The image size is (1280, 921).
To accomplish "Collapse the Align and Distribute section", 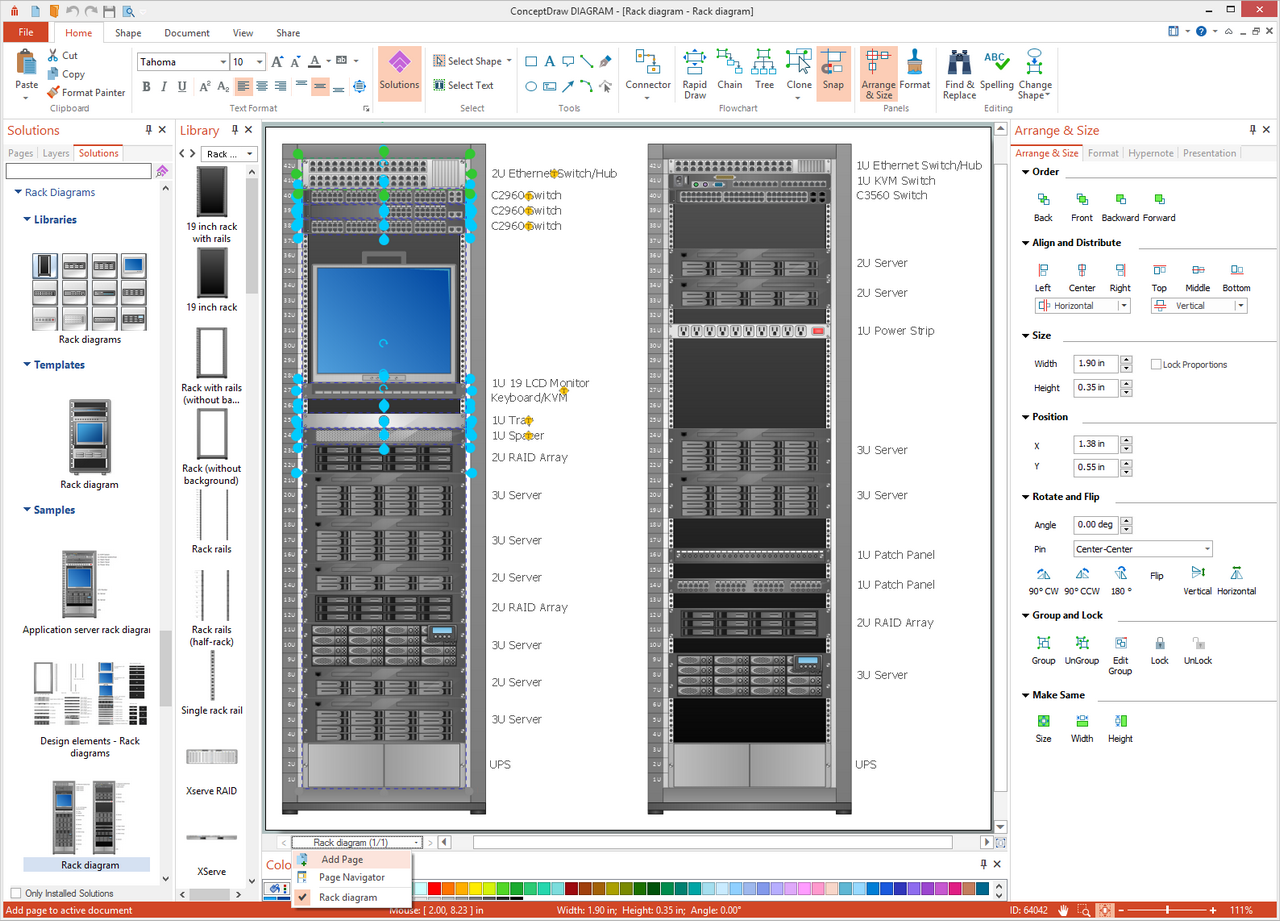I will pos(1026,243).
